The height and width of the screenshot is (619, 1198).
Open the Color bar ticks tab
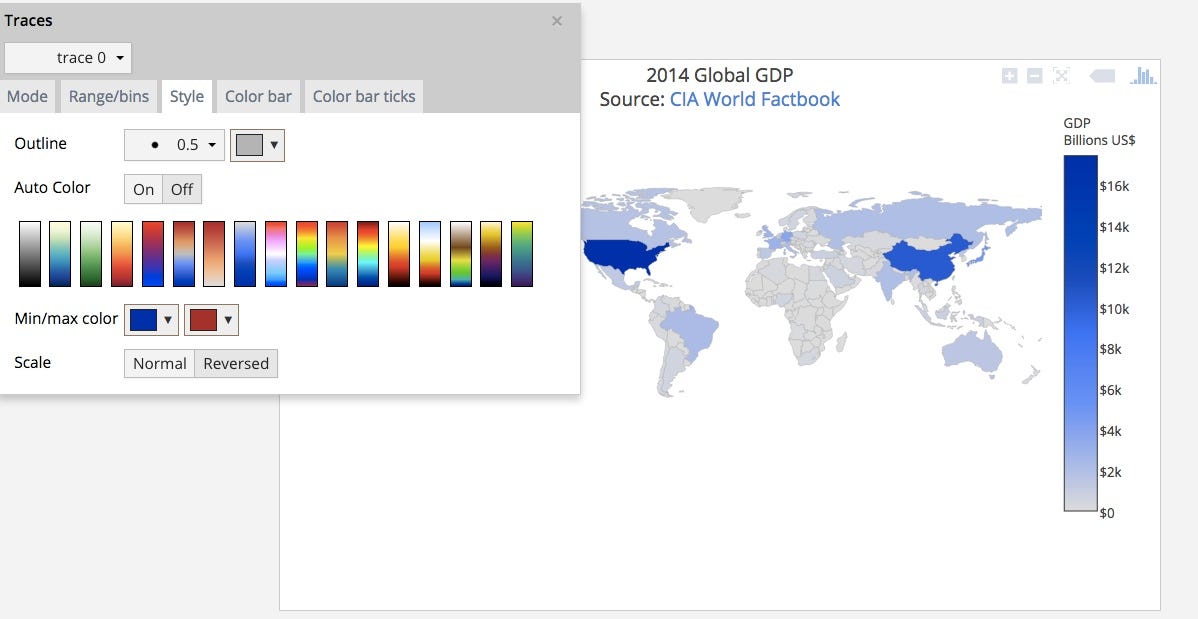pos(364,97)
